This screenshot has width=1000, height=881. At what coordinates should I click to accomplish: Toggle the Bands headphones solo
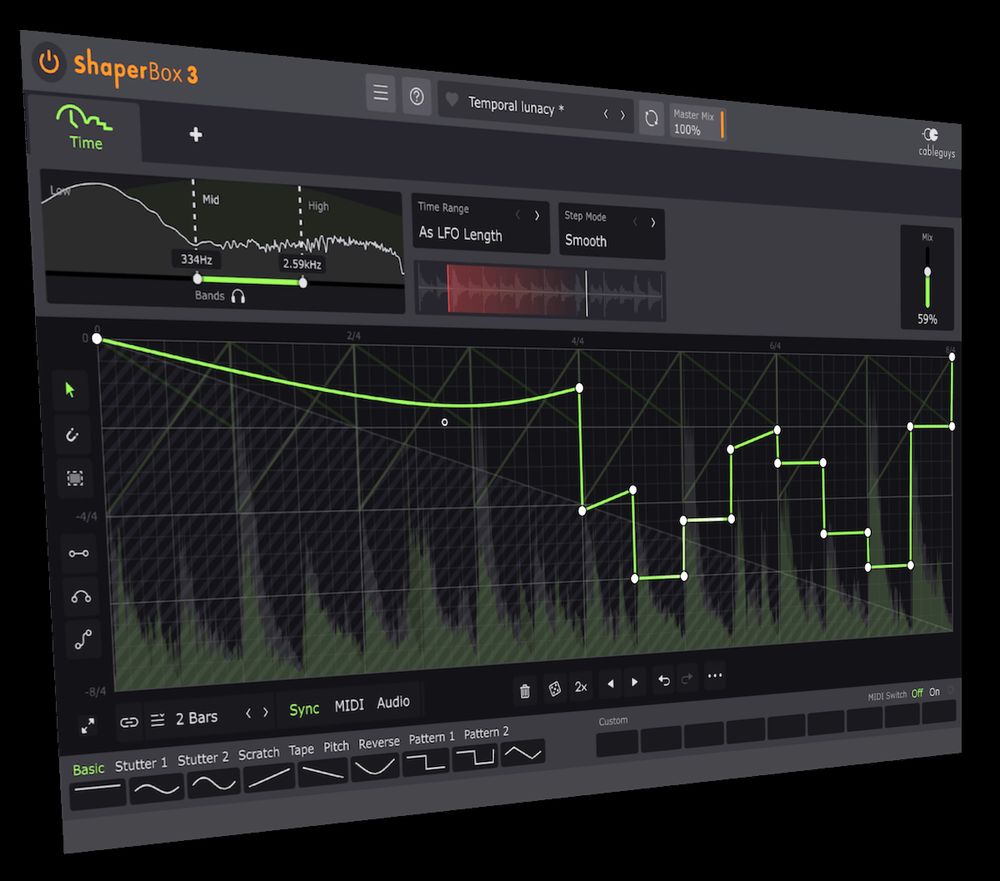(238, 296)
